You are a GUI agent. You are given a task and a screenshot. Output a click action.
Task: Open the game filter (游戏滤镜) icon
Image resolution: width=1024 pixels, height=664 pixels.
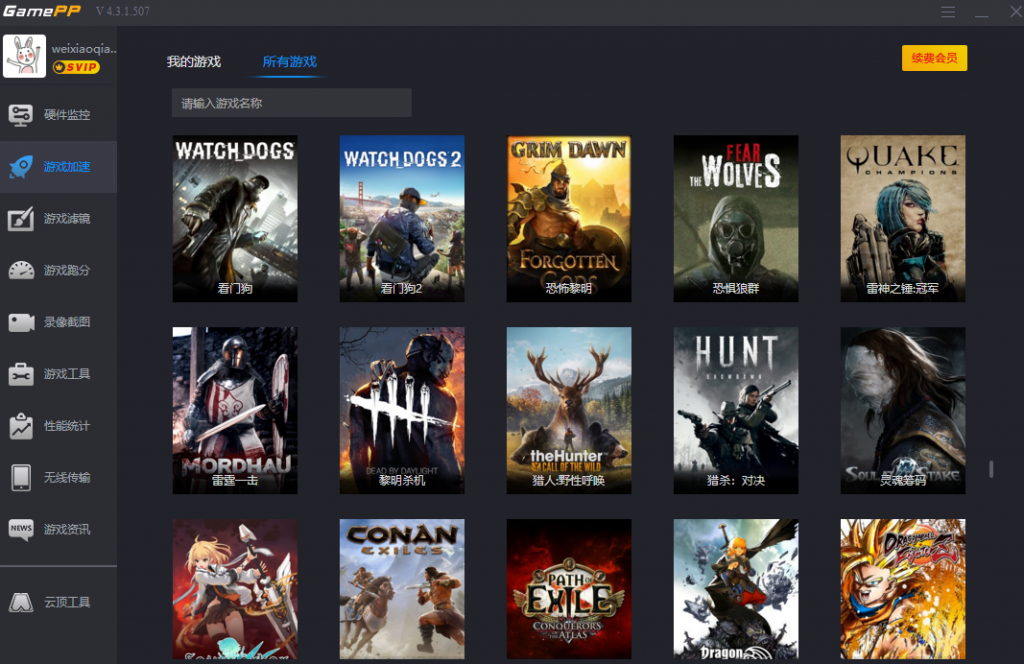click(x=21, y=219)
